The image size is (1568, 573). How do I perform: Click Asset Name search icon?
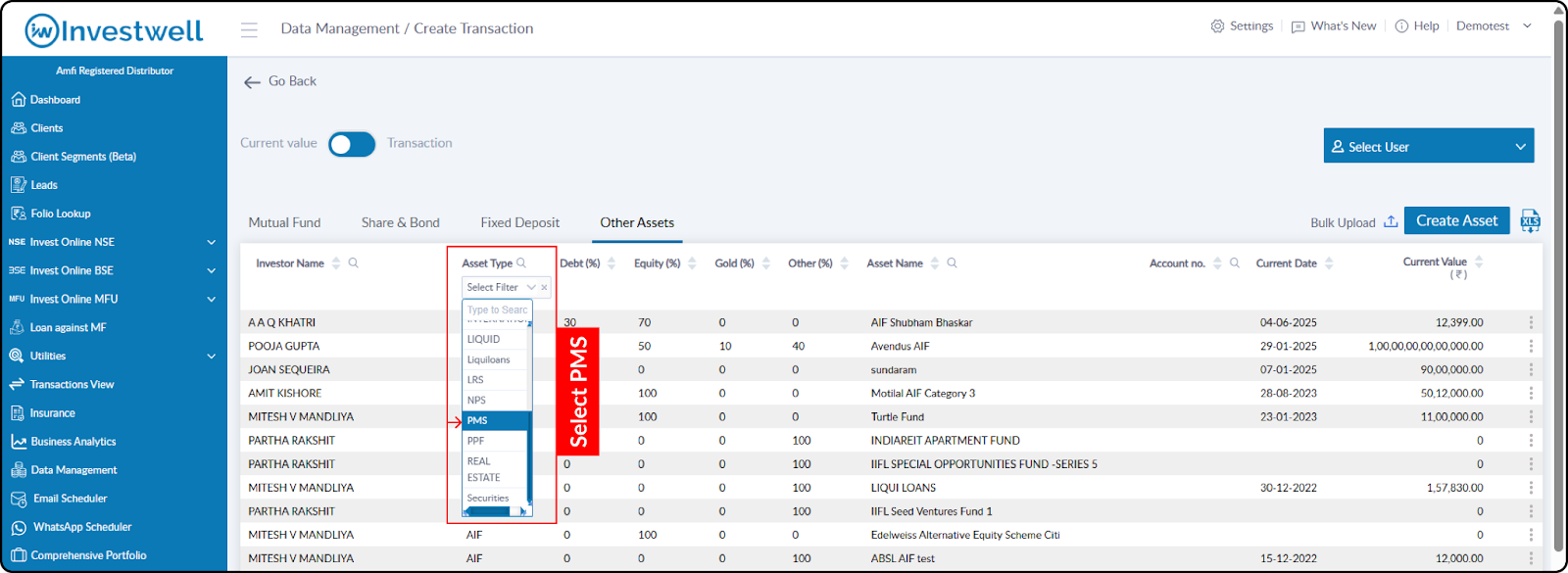point(952,263)
